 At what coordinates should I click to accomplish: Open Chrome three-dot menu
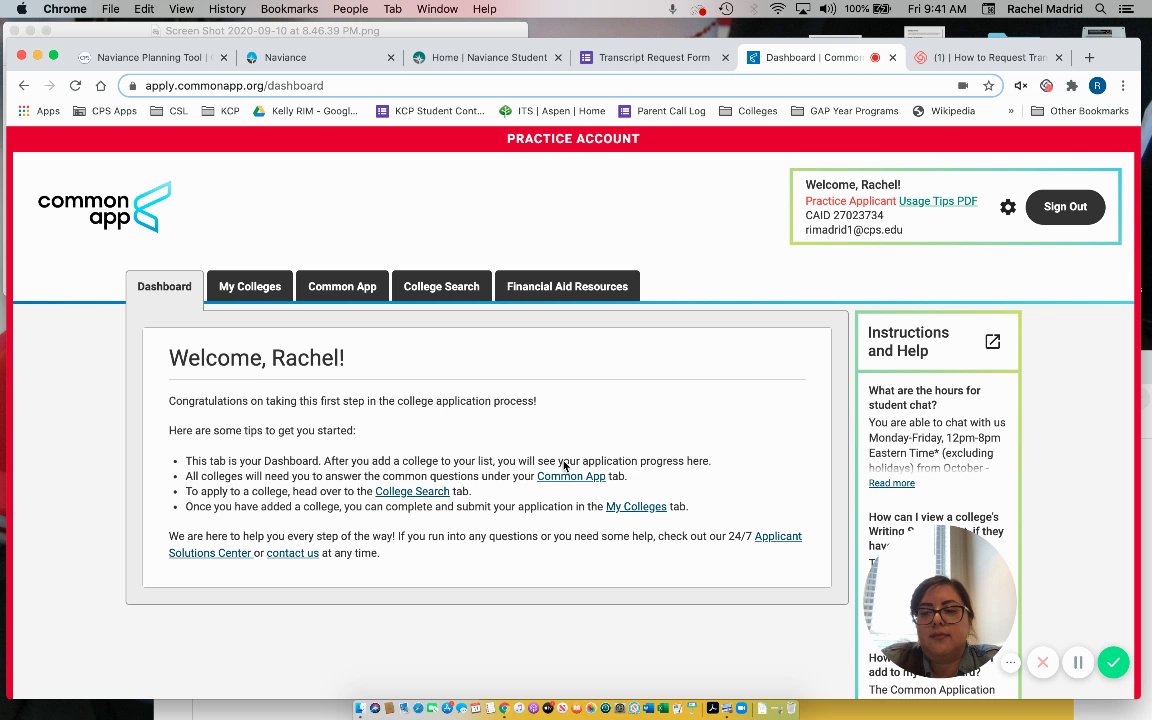pos(1123,86)
